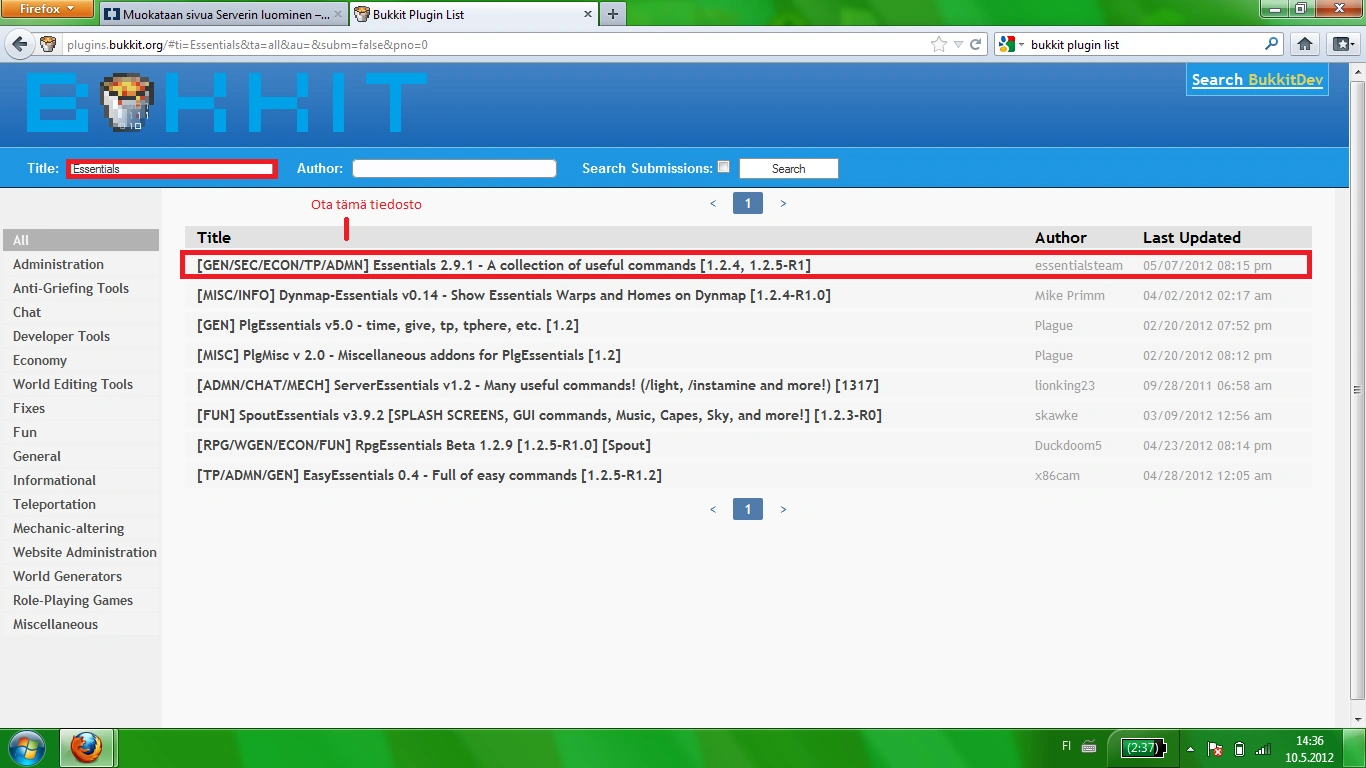The height and width of the screenshot is (768, 1366).
Task: Open the address bar history dropdown arrow
Action: pos(958,45)
